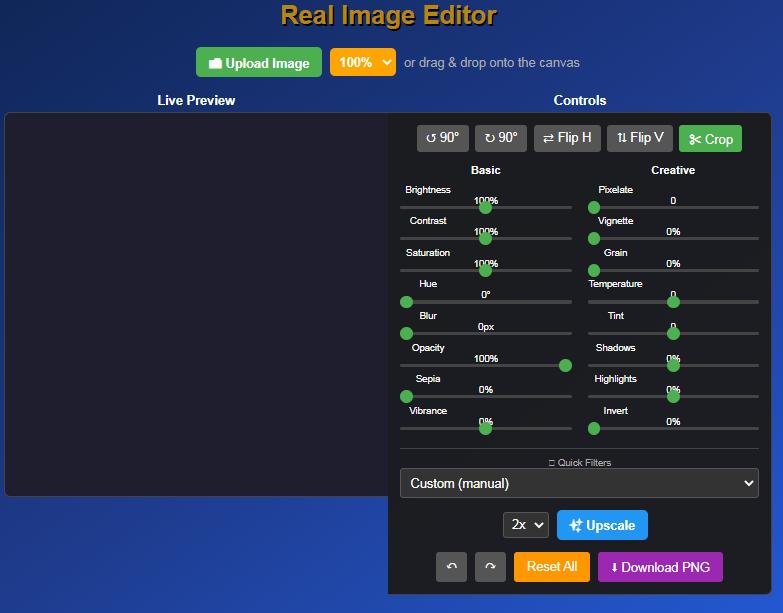This screenshot has width=783, height=613.
Task: Open the 100% zoom dropdown
Action: point(363,62)
